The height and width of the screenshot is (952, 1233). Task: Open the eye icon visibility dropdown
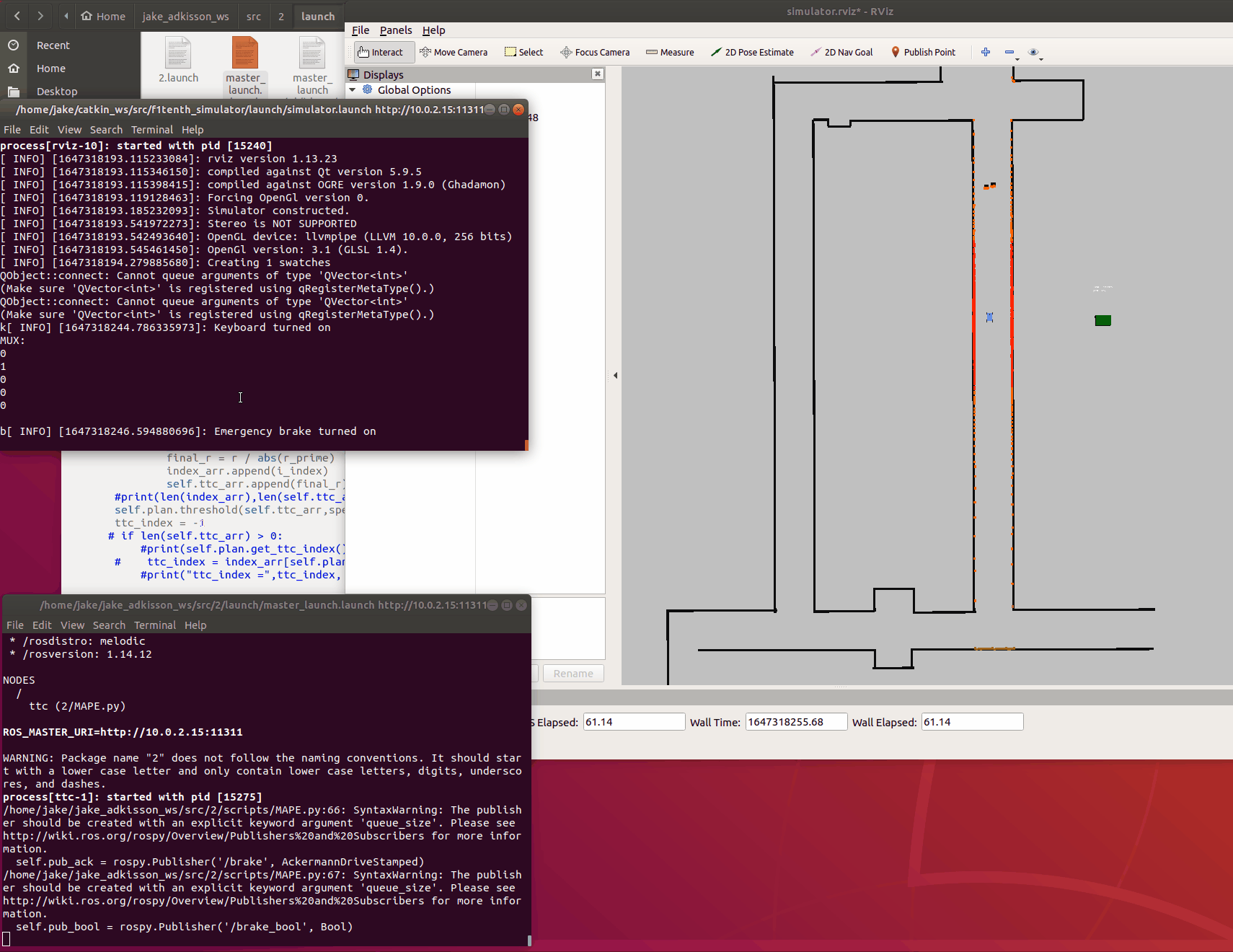click(1035, 53)
